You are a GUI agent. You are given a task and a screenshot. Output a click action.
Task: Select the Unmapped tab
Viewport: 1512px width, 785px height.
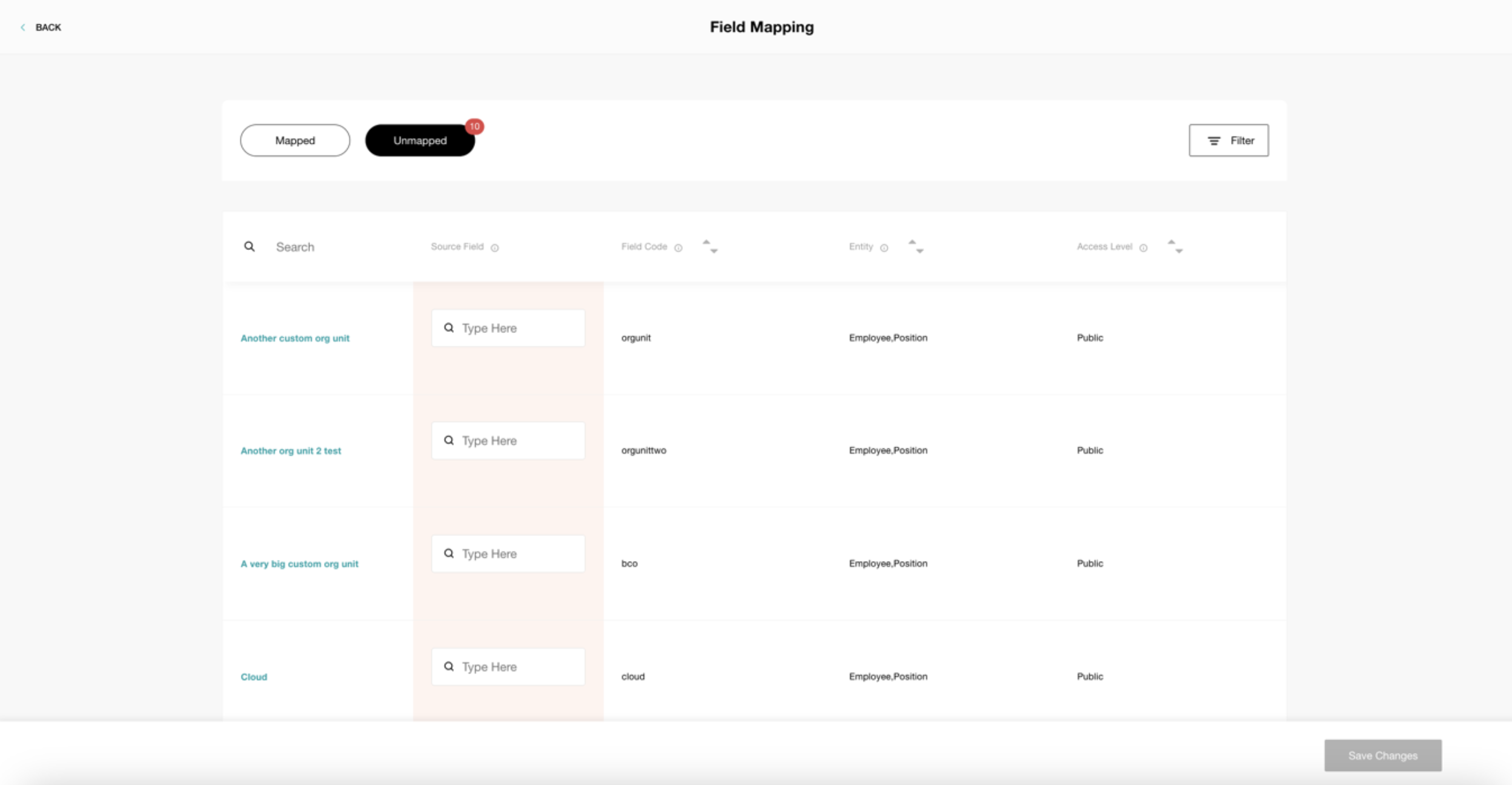point(420,140)
